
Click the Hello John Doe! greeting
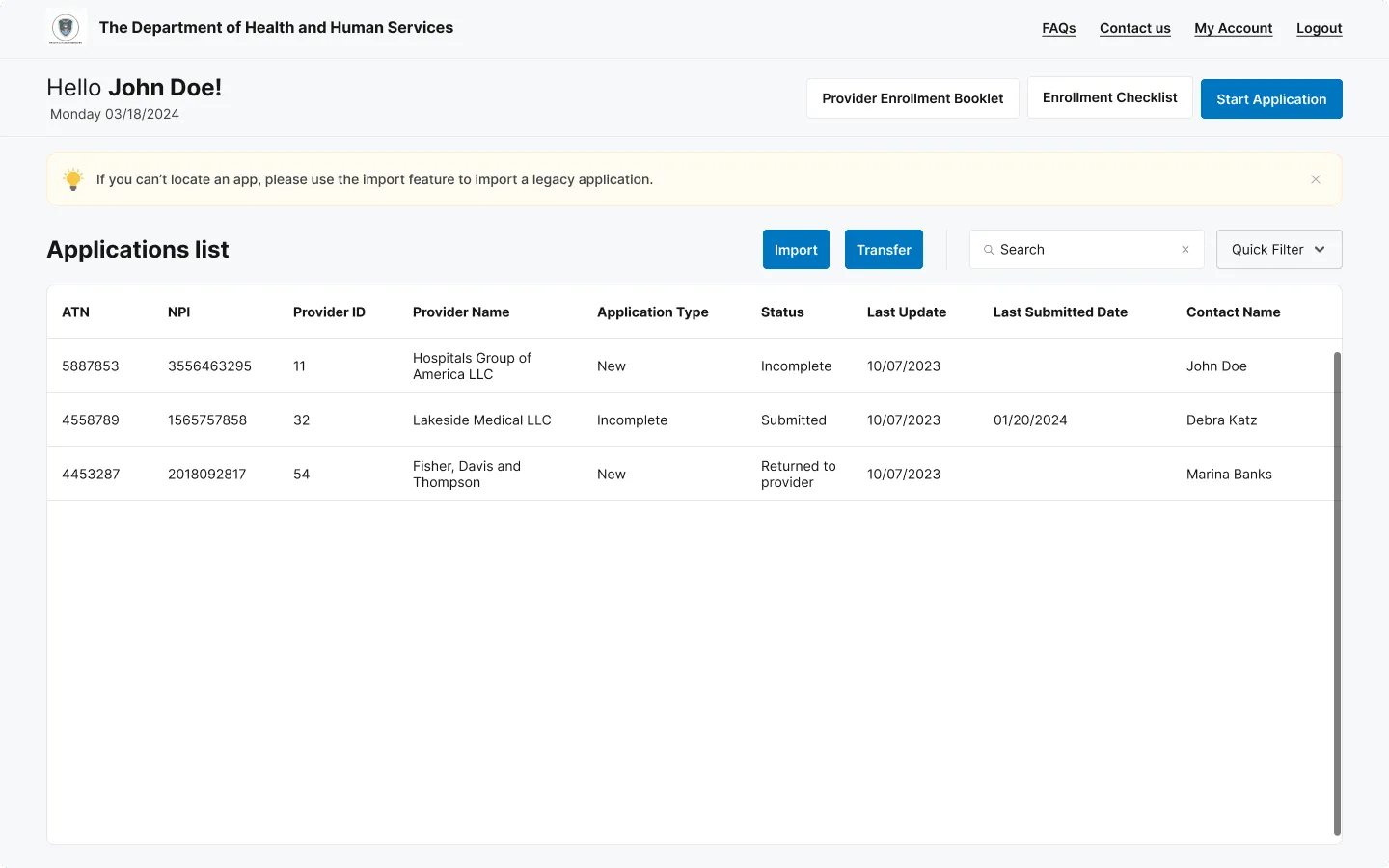click(x=134, y=88)
